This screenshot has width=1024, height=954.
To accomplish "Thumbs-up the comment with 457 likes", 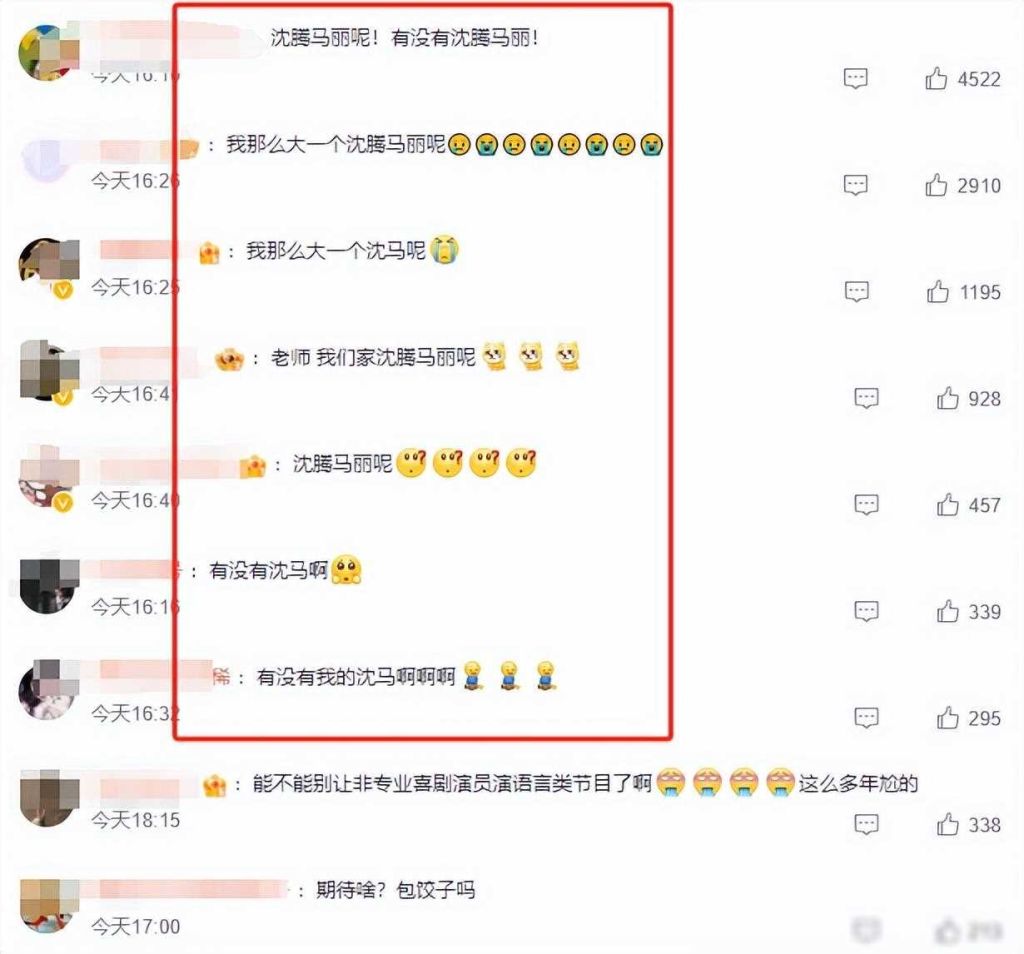I will 948,504.
